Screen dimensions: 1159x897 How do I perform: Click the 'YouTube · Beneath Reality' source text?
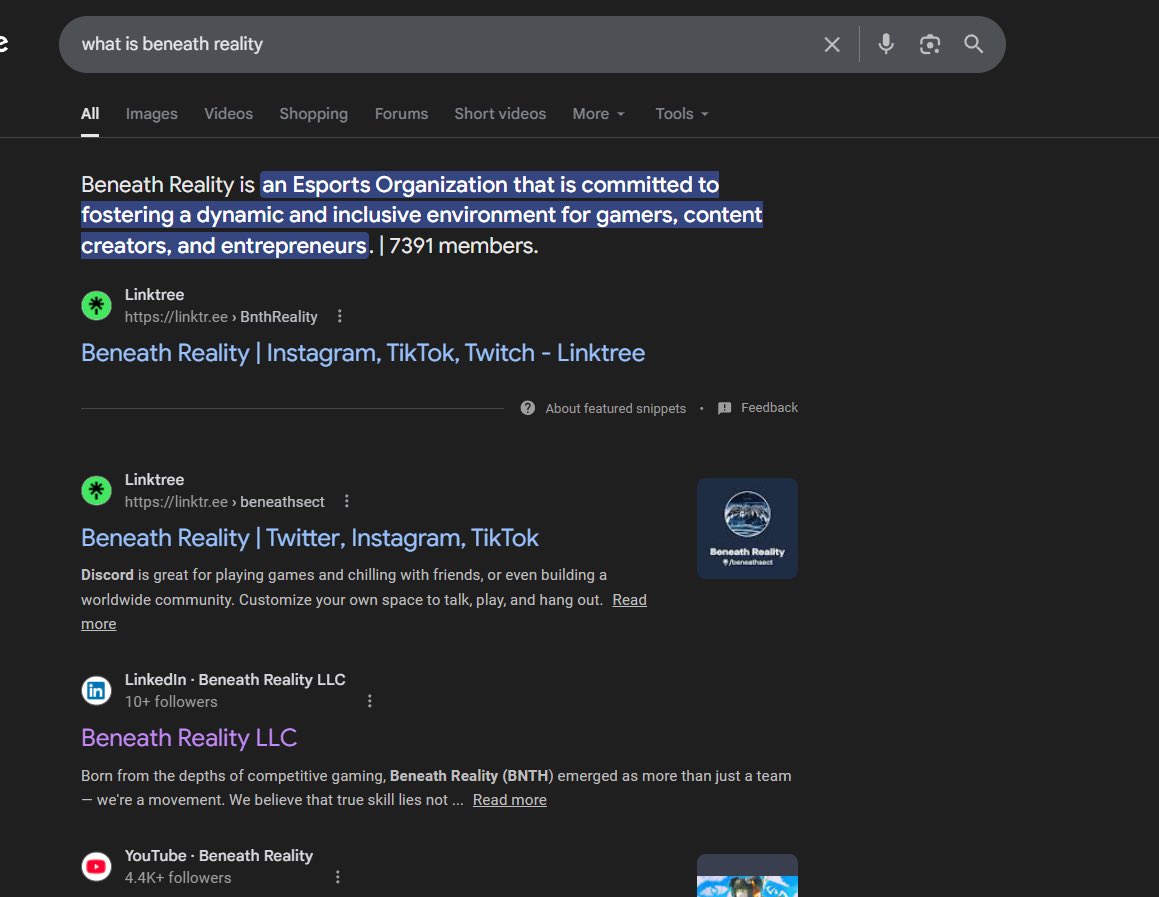point(219,856)
